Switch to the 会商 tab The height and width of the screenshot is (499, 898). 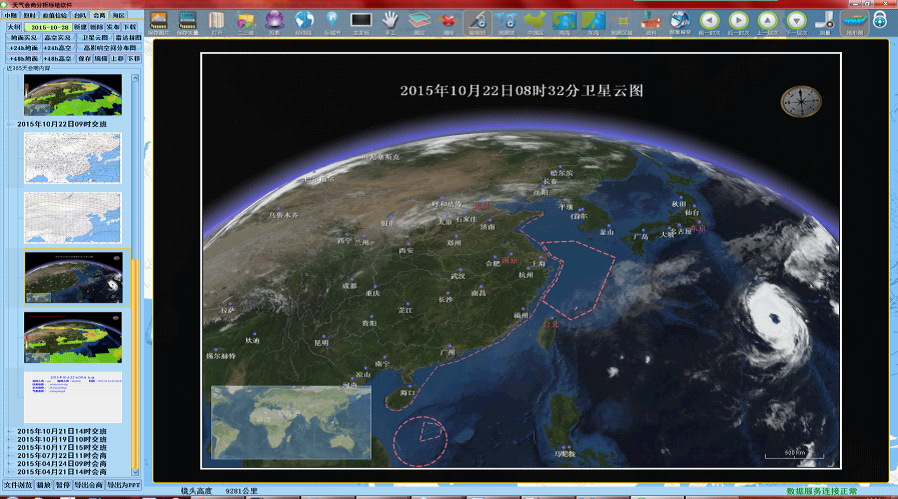[x=99, y=15]
